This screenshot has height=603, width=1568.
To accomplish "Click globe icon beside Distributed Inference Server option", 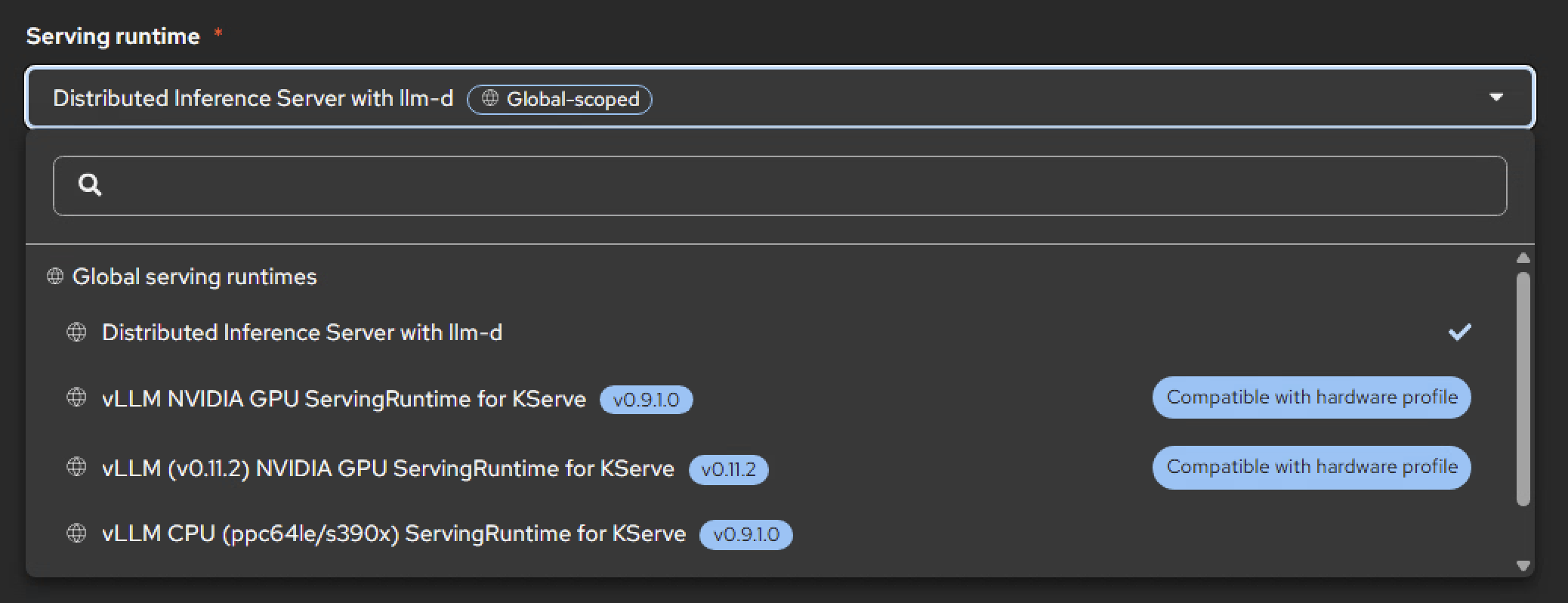I will [x=76, y=332].
